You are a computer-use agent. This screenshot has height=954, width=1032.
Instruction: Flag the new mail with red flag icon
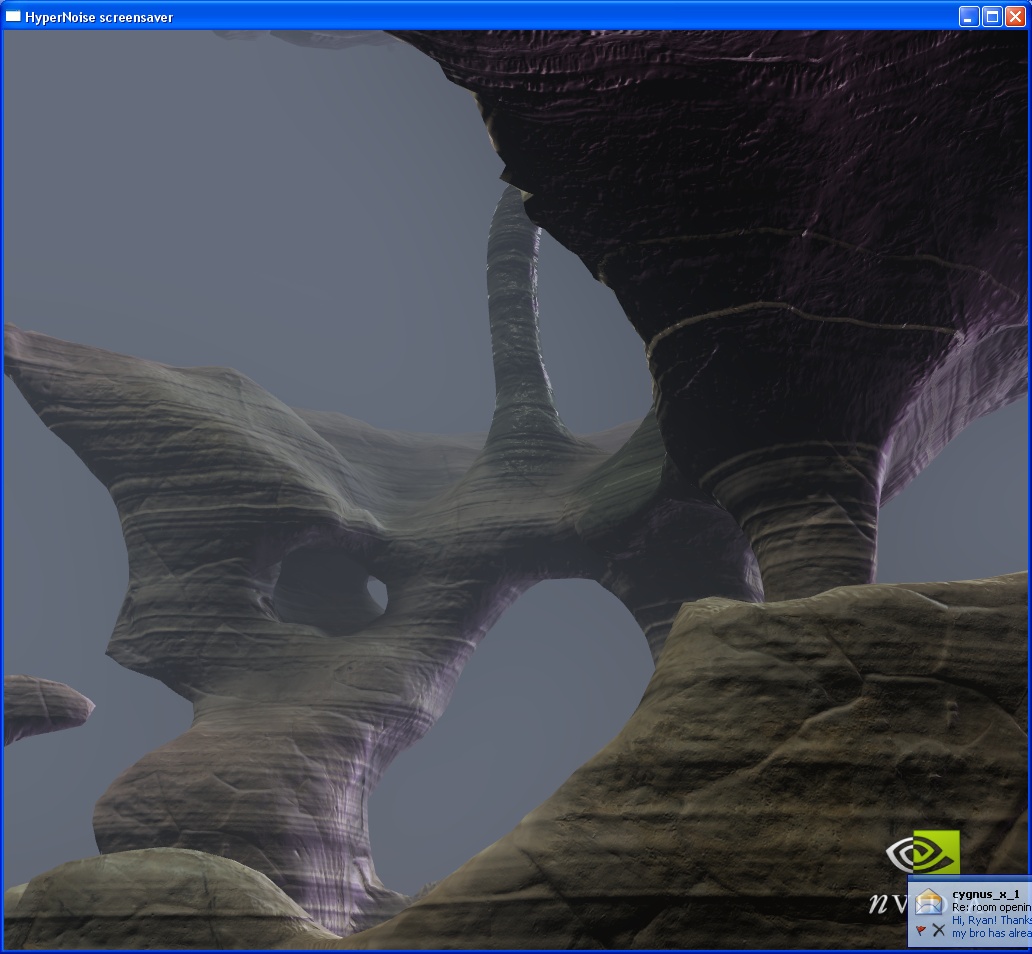920,930
